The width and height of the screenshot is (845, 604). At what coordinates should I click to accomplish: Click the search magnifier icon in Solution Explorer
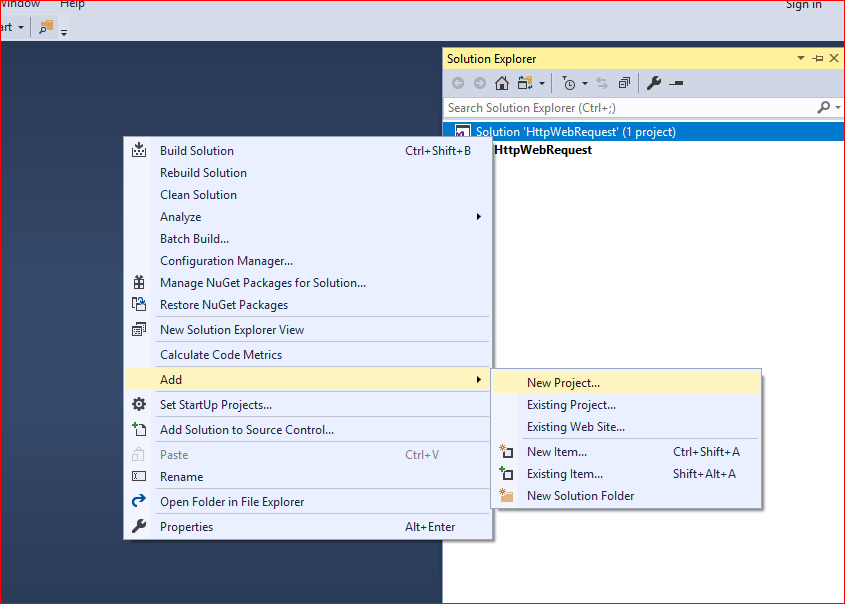coord(823,107)
